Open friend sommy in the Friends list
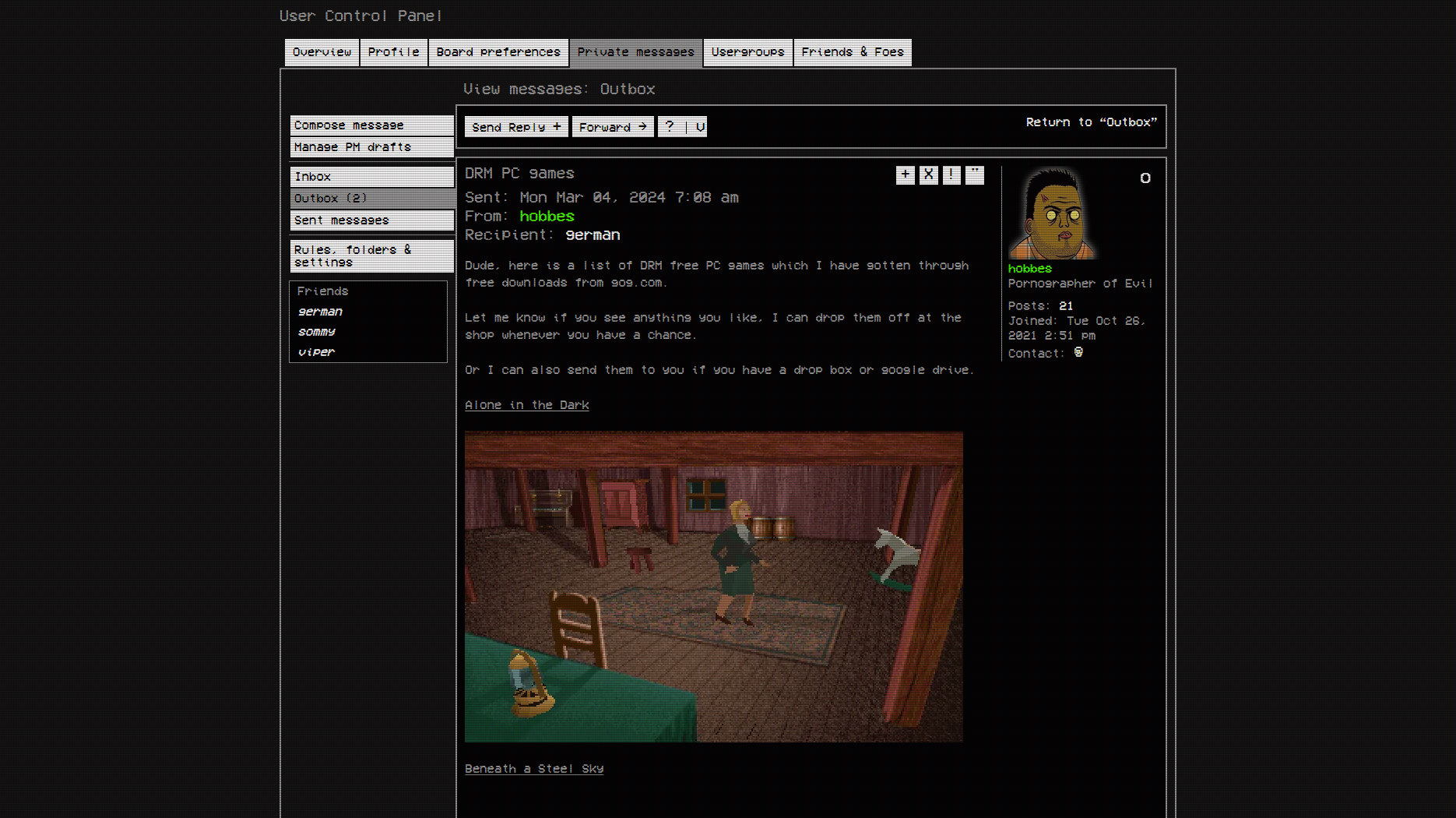1456x818 pixels. [317, 332]
